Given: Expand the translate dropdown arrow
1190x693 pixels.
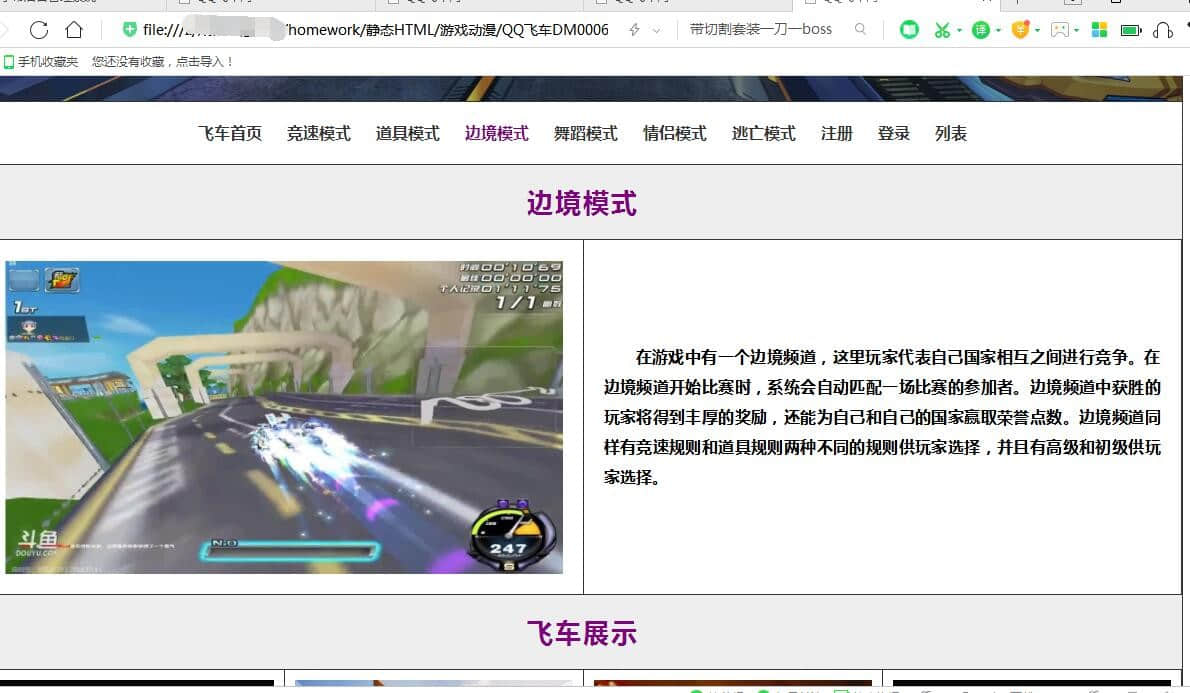Looking at the screenshot, I should pos(998,31).
